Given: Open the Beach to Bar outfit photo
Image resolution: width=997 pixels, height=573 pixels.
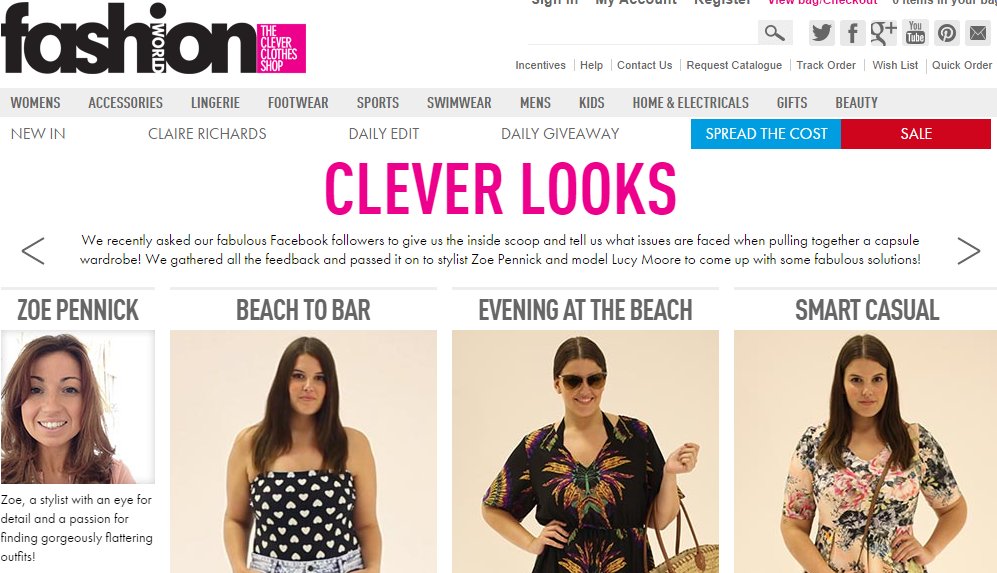Looking at the screenshot, I should 303,452.
